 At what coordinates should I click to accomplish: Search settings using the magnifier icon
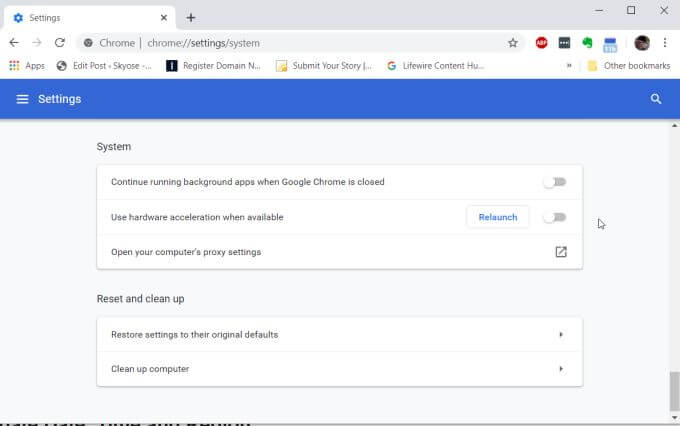click(656, 99)
